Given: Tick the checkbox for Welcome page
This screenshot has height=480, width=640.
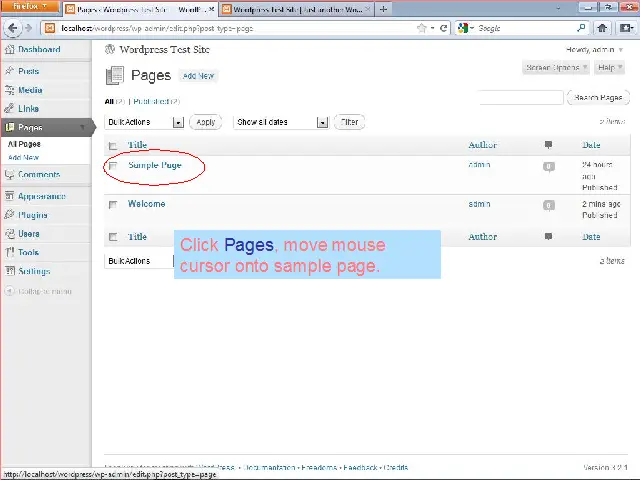Looking at the screenshot, I should pyautogui.click(x=113, y=204).
